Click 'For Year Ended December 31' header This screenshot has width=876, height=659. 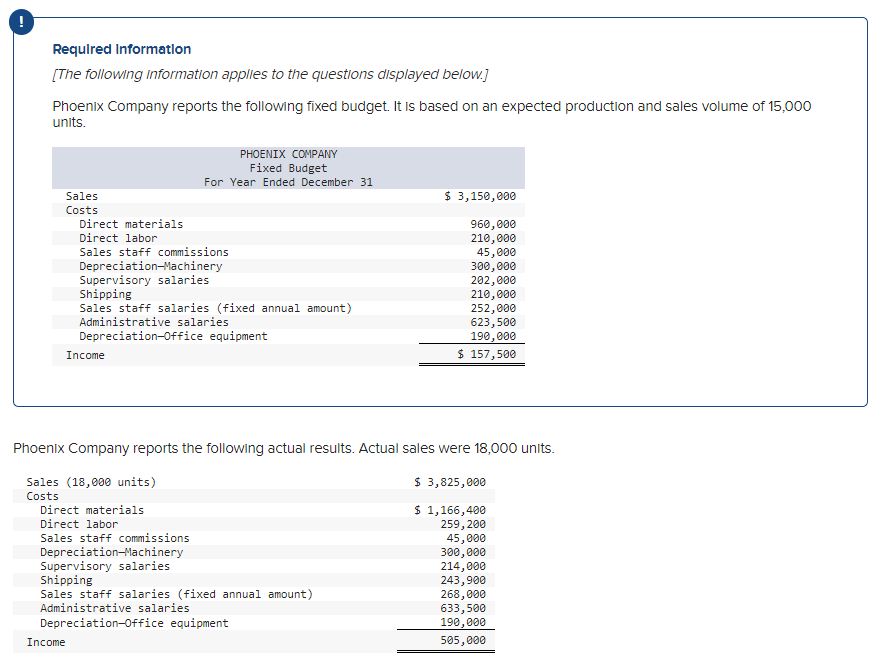tap(288, 182)
